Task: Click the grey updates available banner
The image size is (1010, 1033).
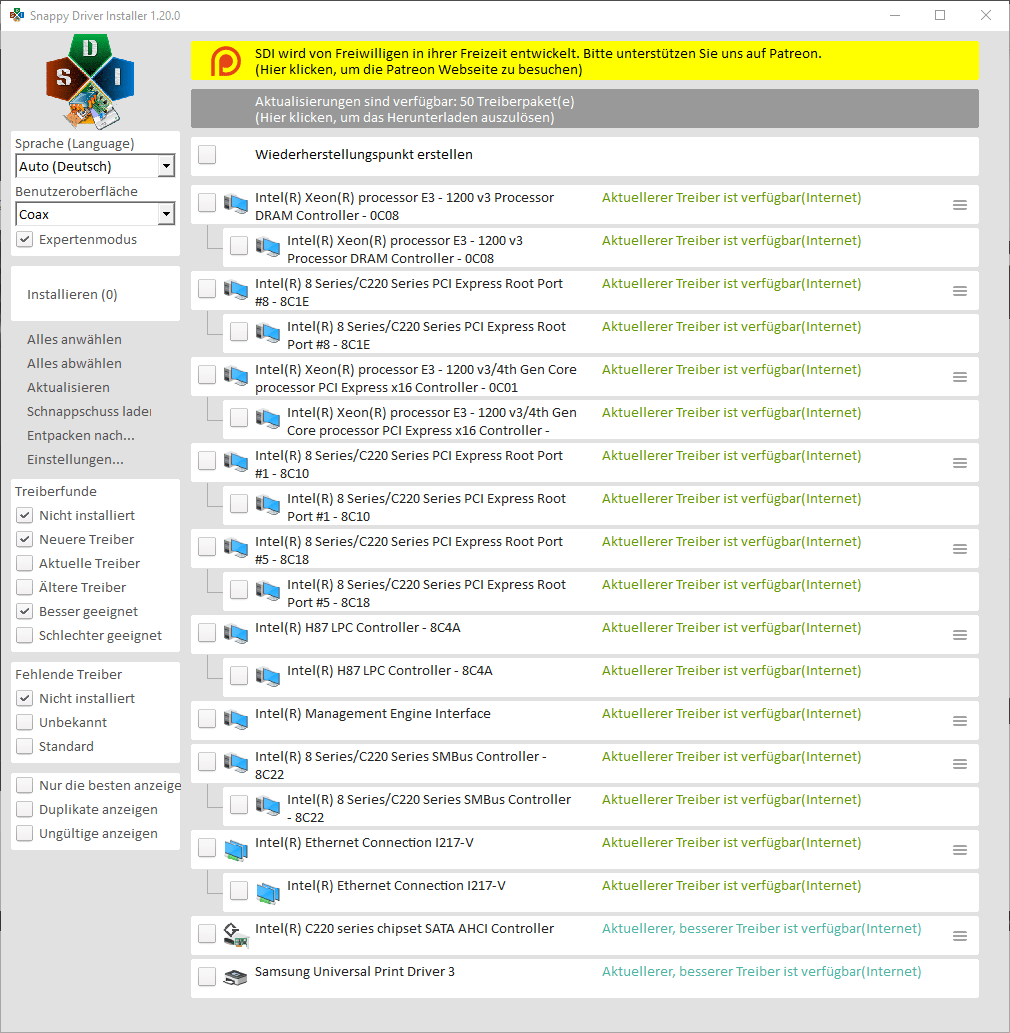Action: pos(584,109)
